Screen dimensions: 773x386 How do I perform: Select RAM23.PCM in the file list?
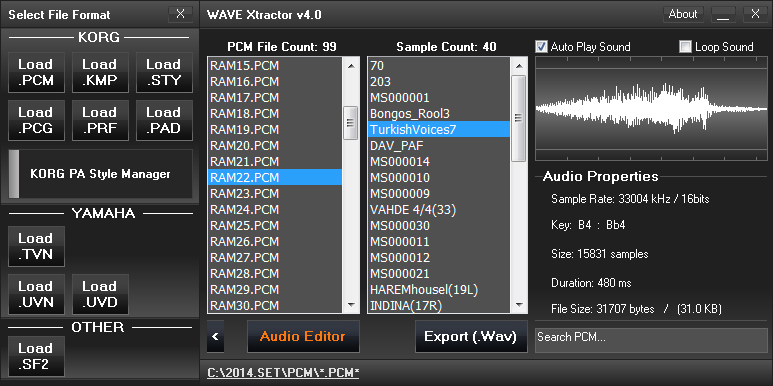point(275,194)
